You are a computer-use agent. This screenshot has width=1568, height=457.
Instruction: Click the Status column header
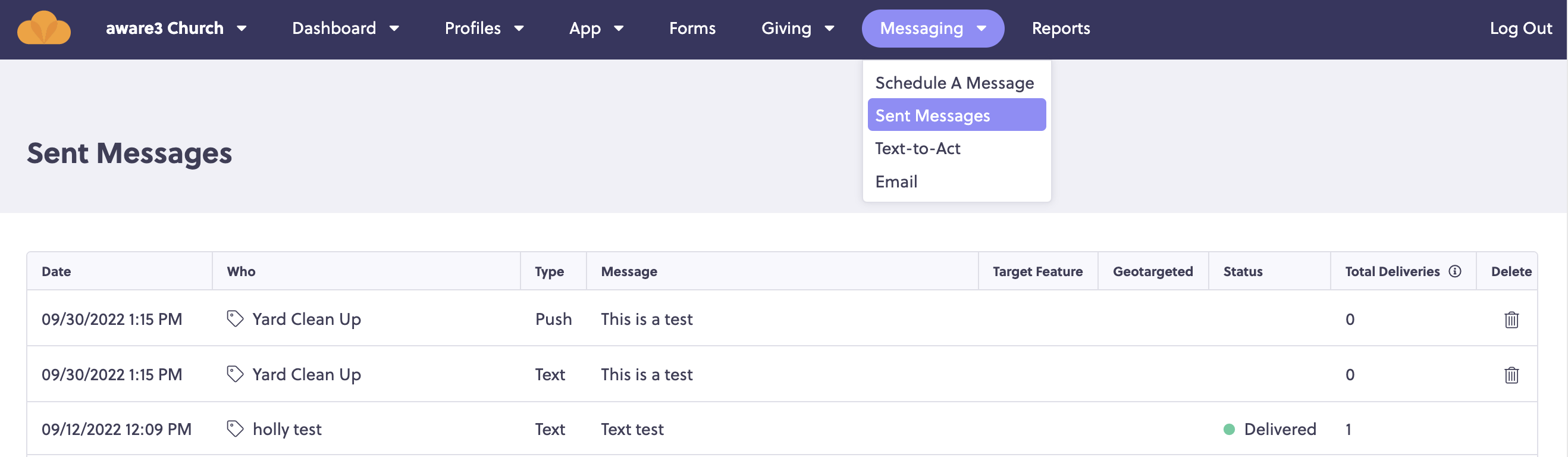coord(1243,271)
